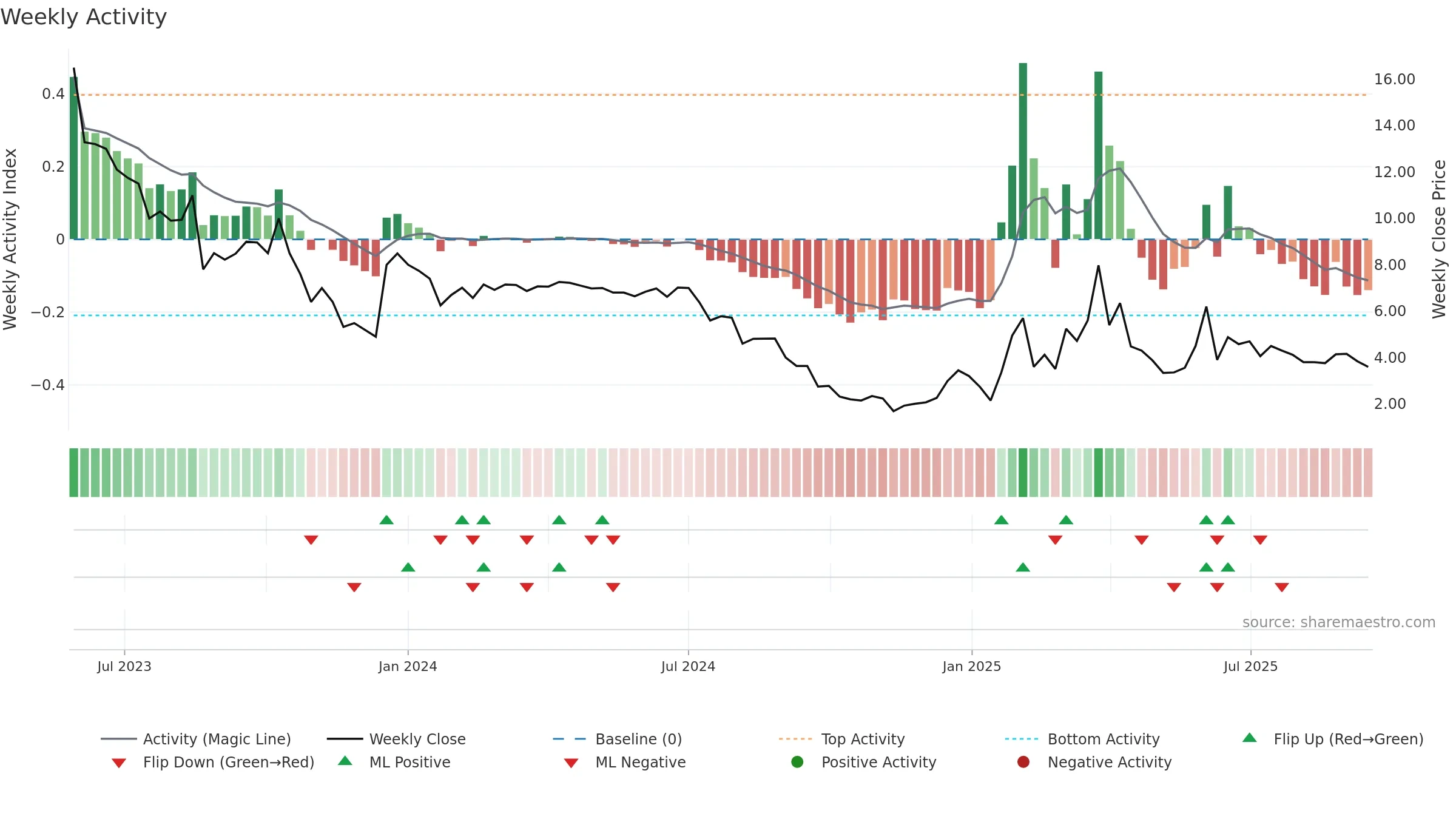The width and height of the screenshot is (1456, 819).
Task: Click the Weekly Activity chart title
Action: (84, 17)
